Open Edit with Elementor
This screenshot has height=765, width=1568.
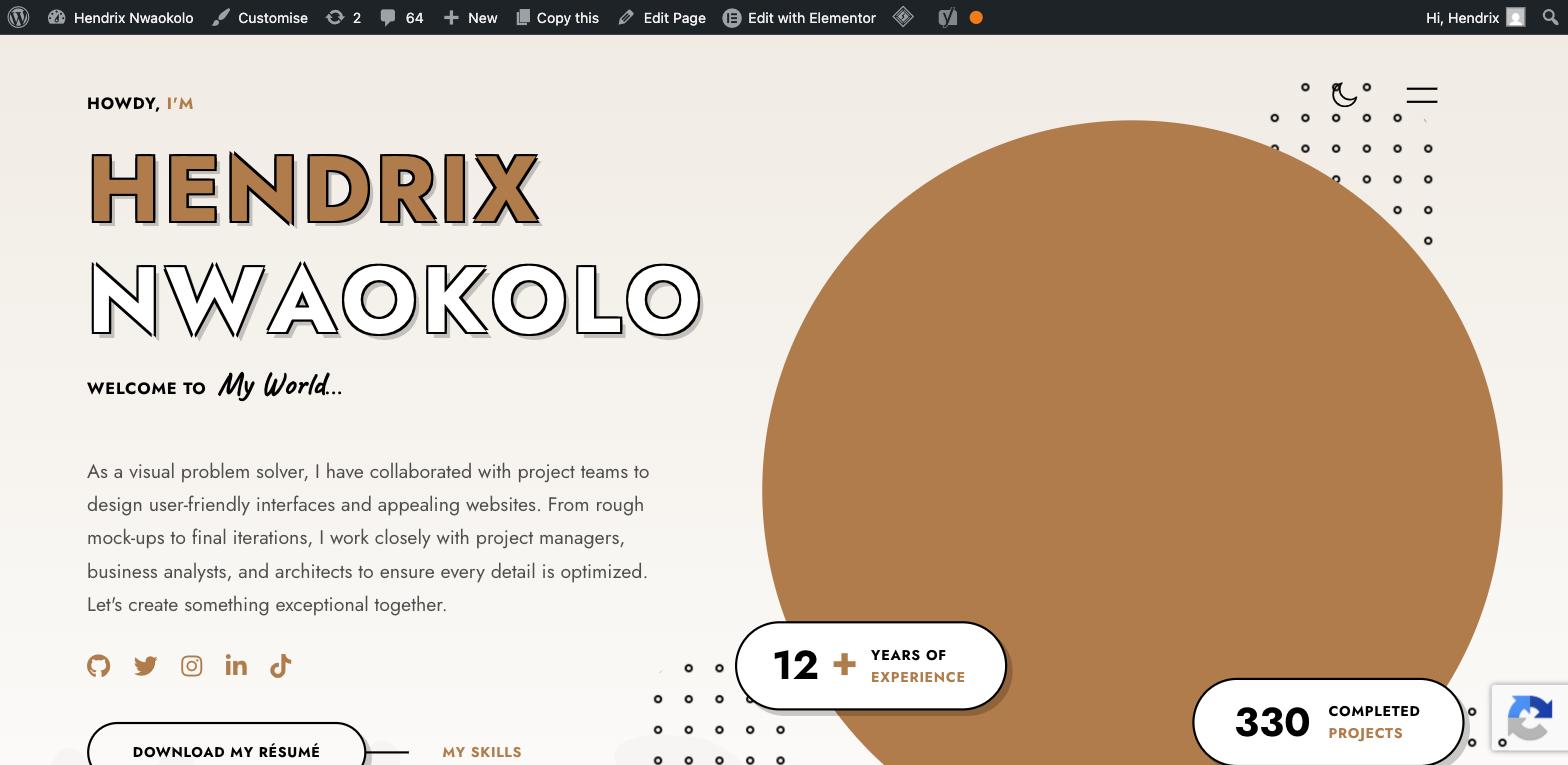[x=799, y=17]
